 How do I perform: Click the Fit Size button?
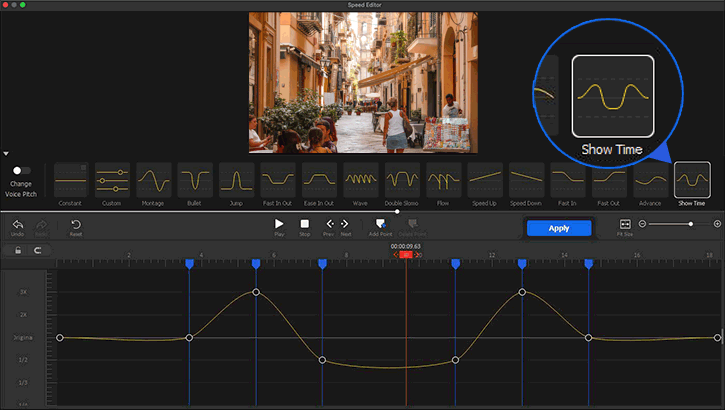click(x=625, y=225)
